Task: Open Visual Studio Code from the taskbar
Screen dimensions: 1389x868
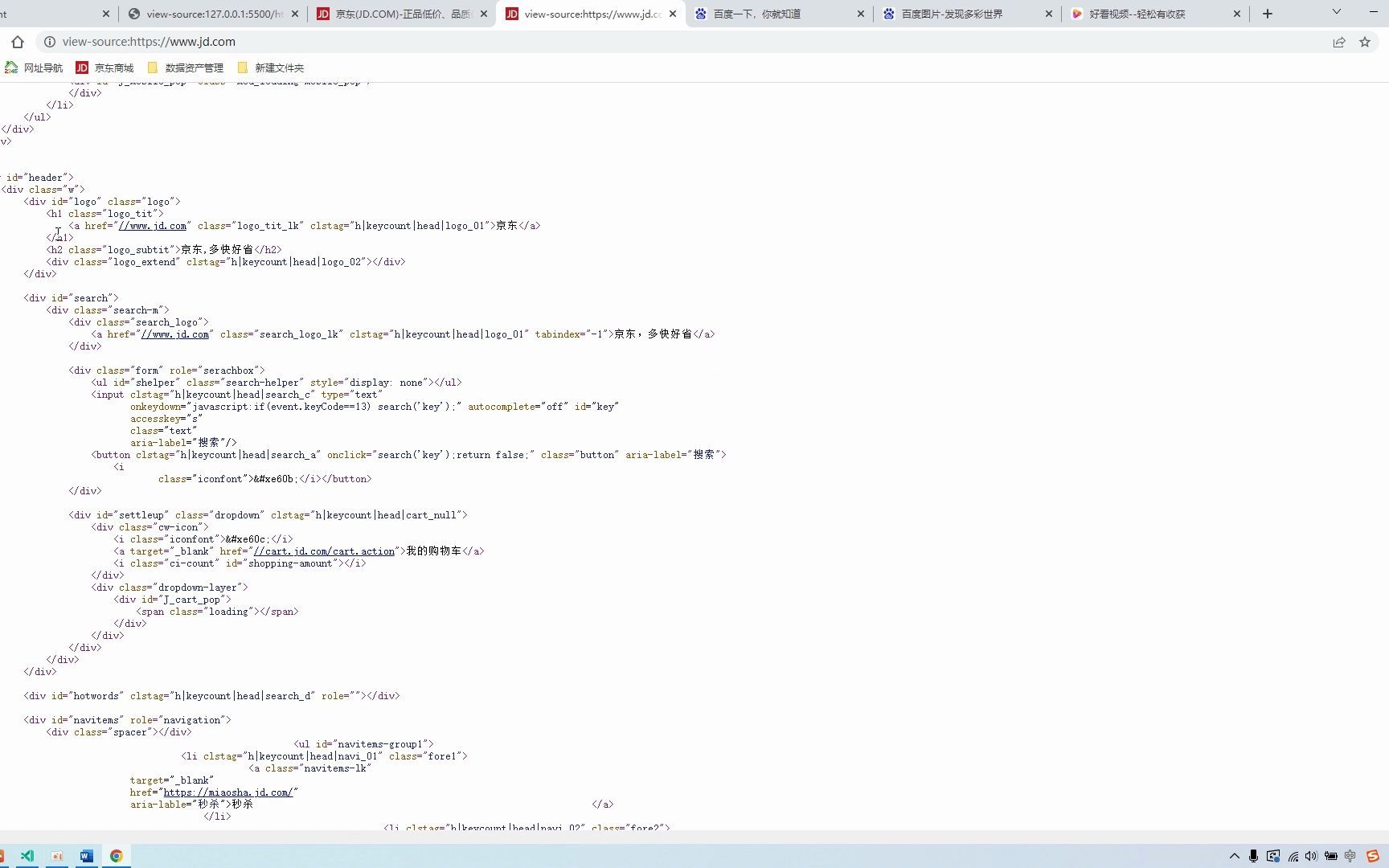Action: 27,856
